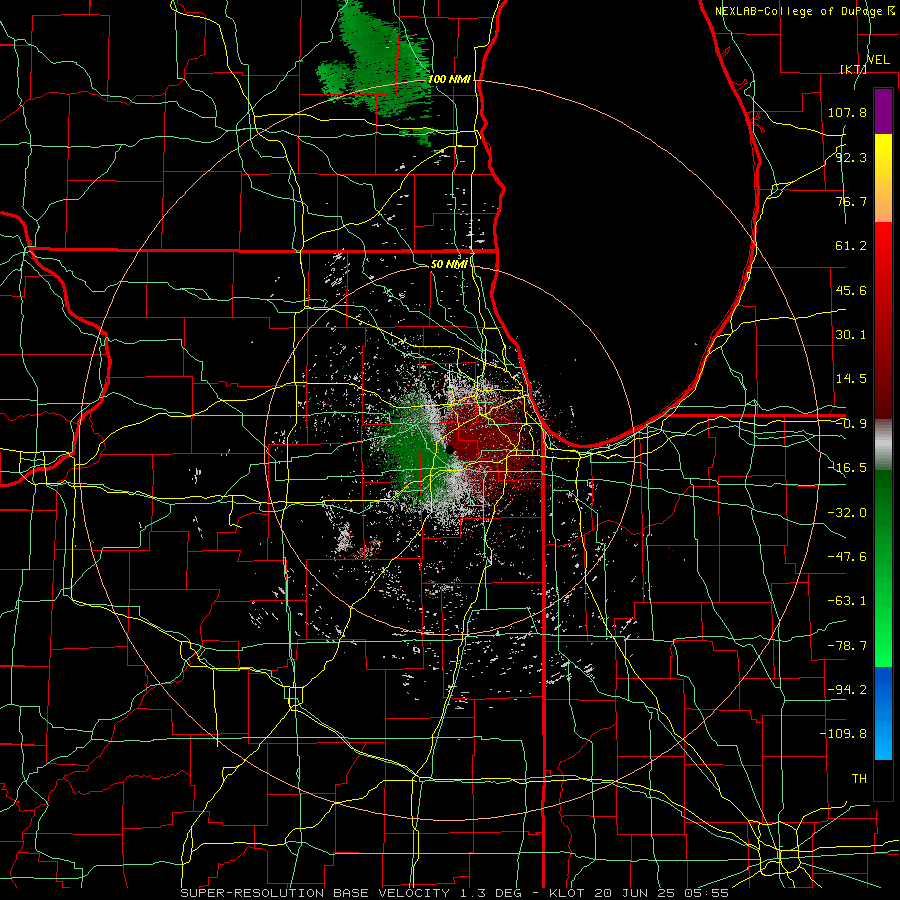Select the purple segment of the color bar
The height and width of the screenshot is (900, 900).
pyautogui.click(x=883, y=111)
